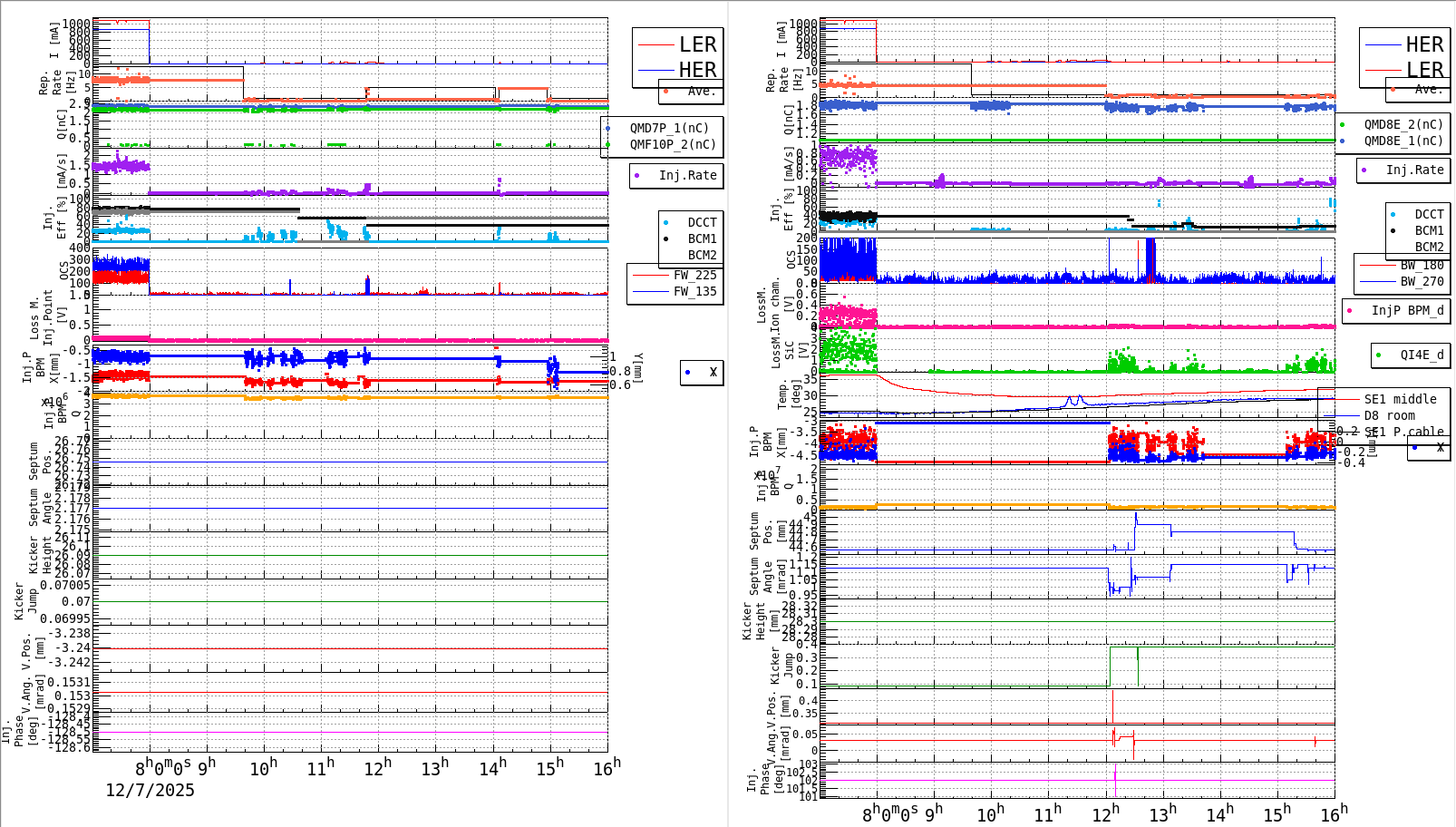Click the Septum Angle axis label in left plot
Screen dimensions: 1456x827
tap(41, 508)
